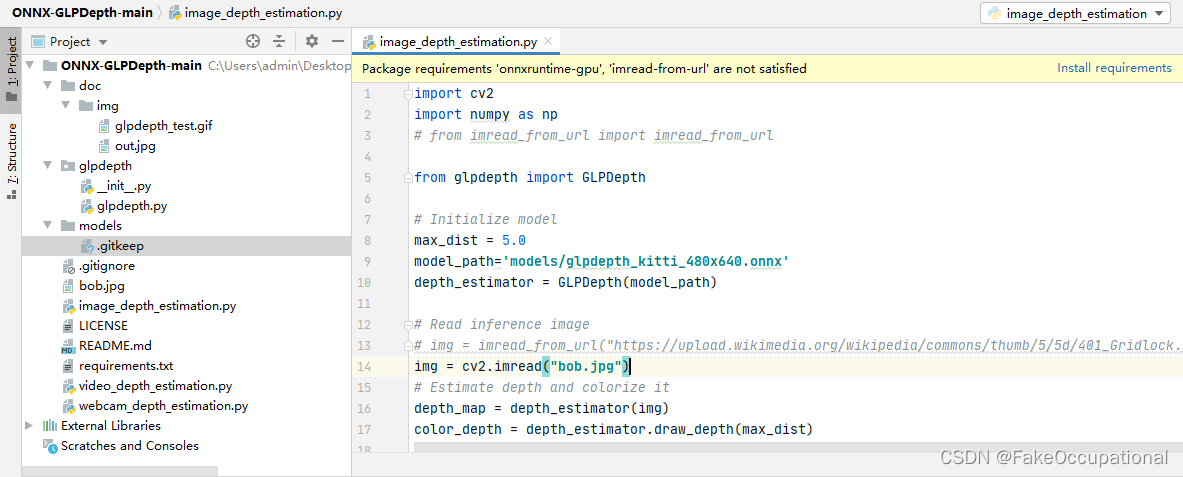Click __init__.py Python file icon

coord(87,186)
